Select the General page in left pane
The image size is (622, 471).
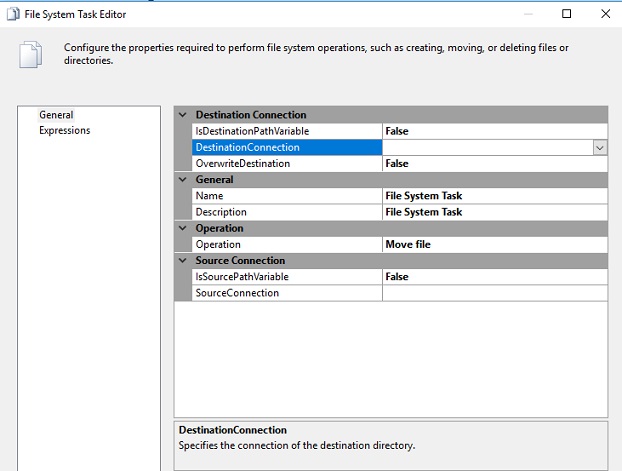pos(56,115)
